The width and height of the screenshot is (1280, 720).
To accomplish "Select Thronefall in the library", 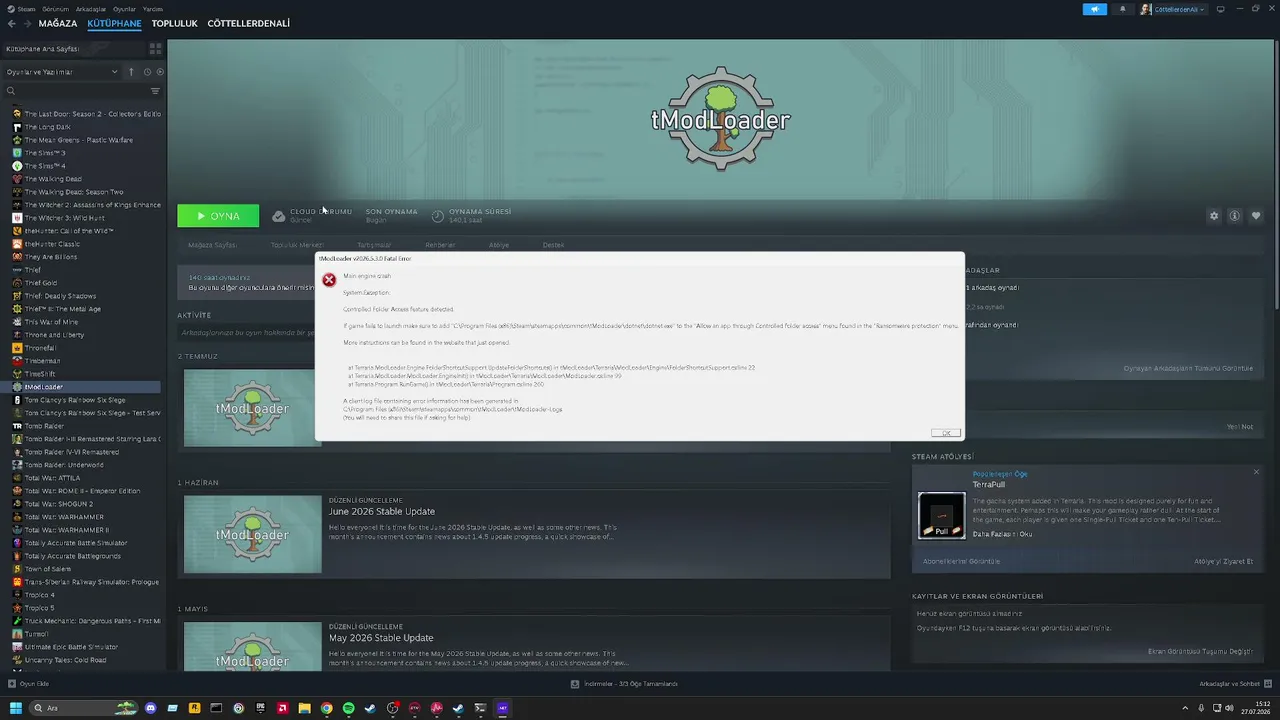I will [42, 348].
